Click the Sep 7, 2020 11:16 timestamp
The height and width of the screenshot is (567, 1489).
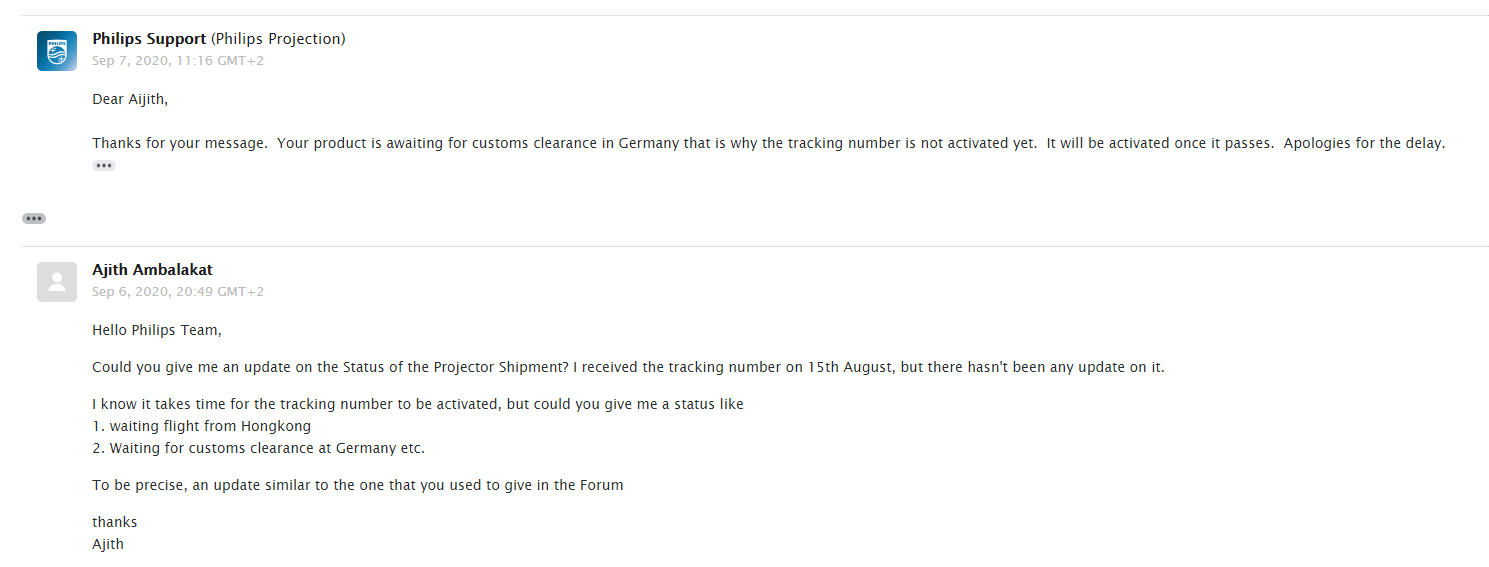(178, 61)
